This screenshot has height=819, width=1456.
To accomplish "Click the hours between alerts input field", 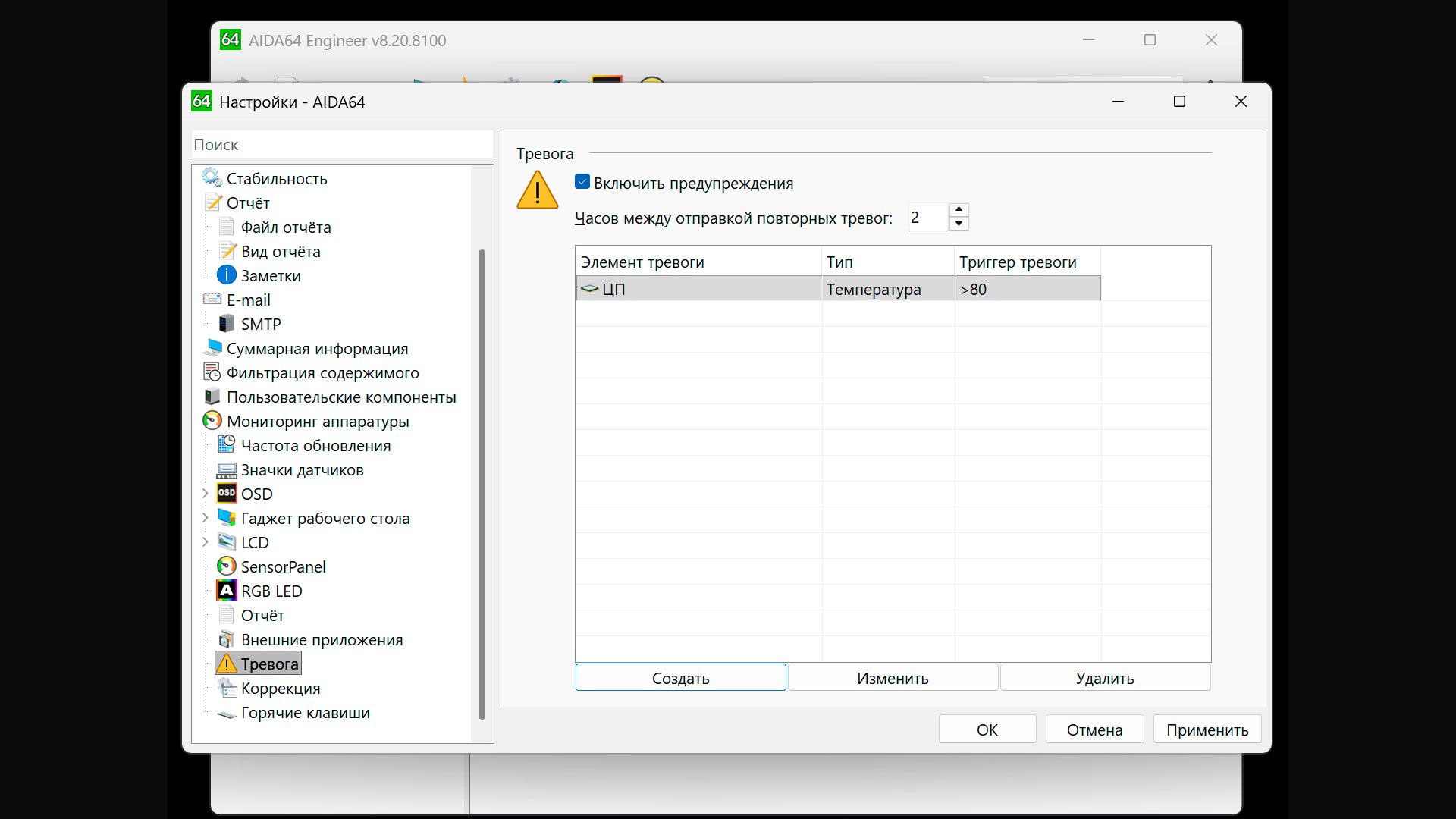I will coord(927,218).
